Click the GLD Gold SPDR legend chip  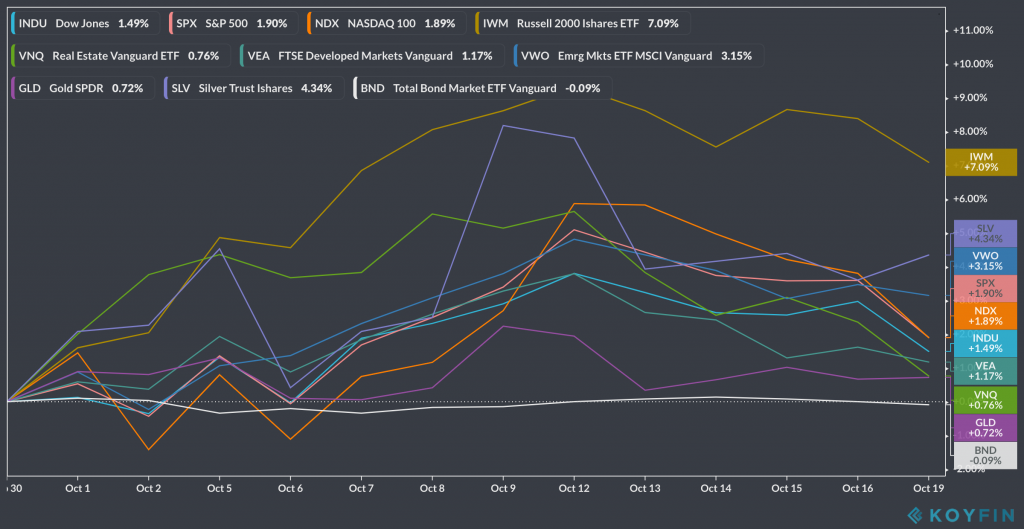[82, 88]
